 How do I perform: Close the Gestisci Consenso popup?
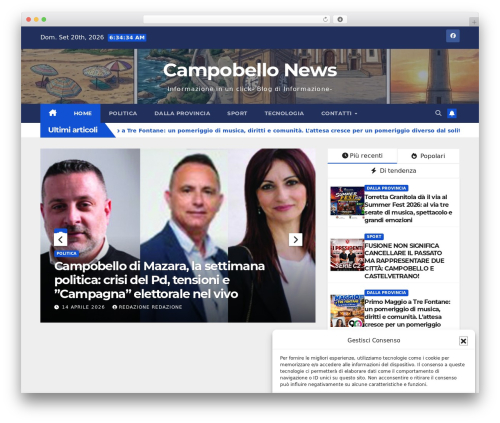tap(463, 341)
